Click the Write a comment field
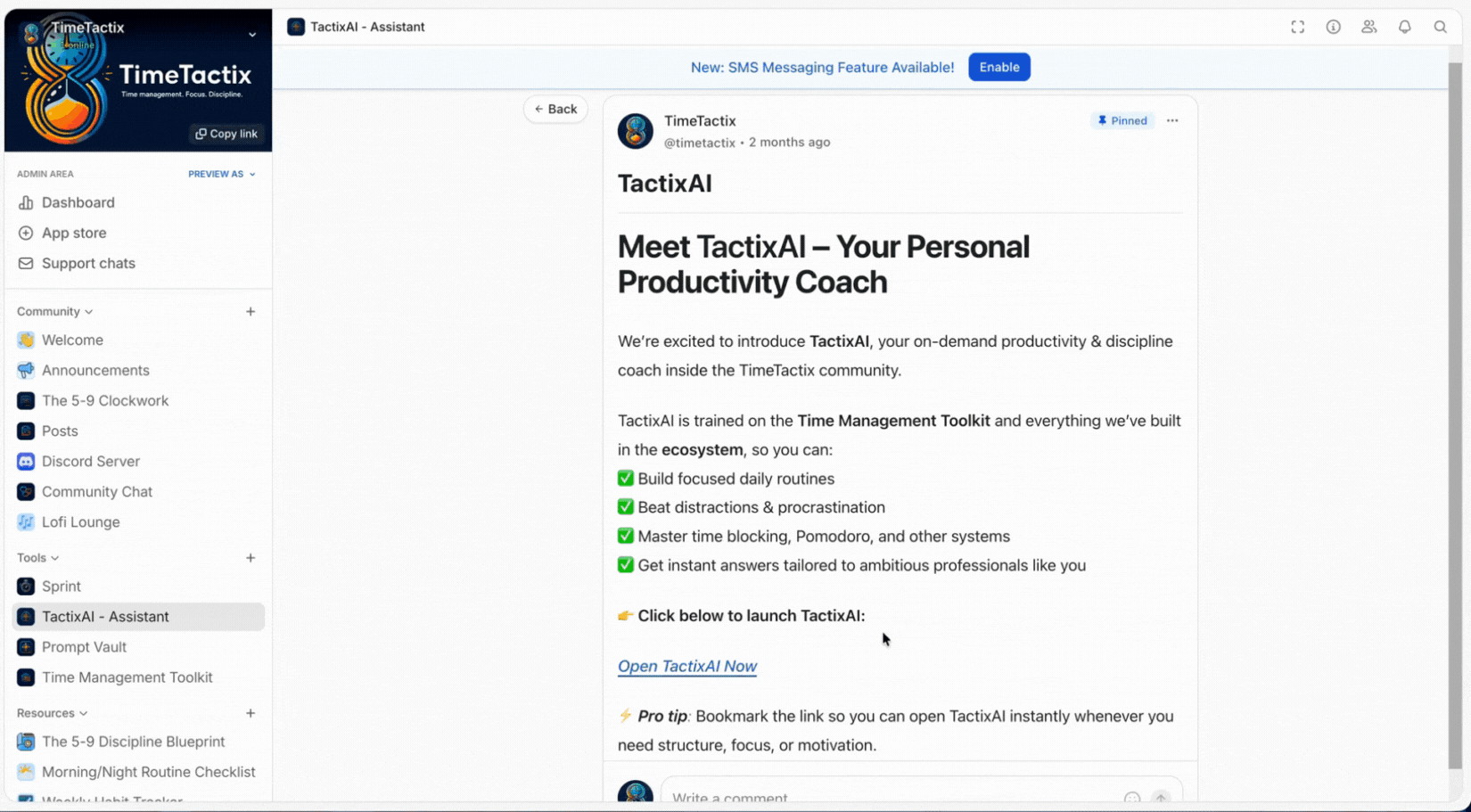This screenshot has width=1471, height=812. pyautogui.click(x=892, y=797)
